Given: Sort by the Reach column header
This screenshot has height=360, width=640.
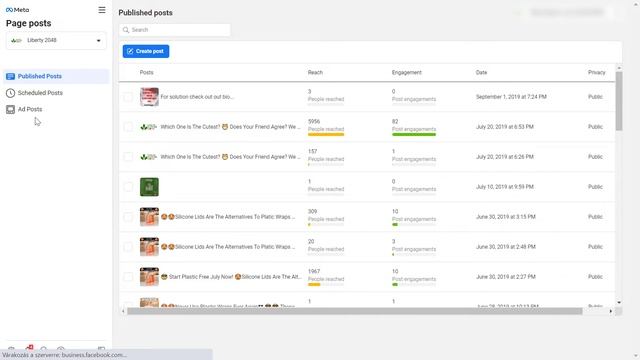Looking at the screenshot, I should coord(315,73).
